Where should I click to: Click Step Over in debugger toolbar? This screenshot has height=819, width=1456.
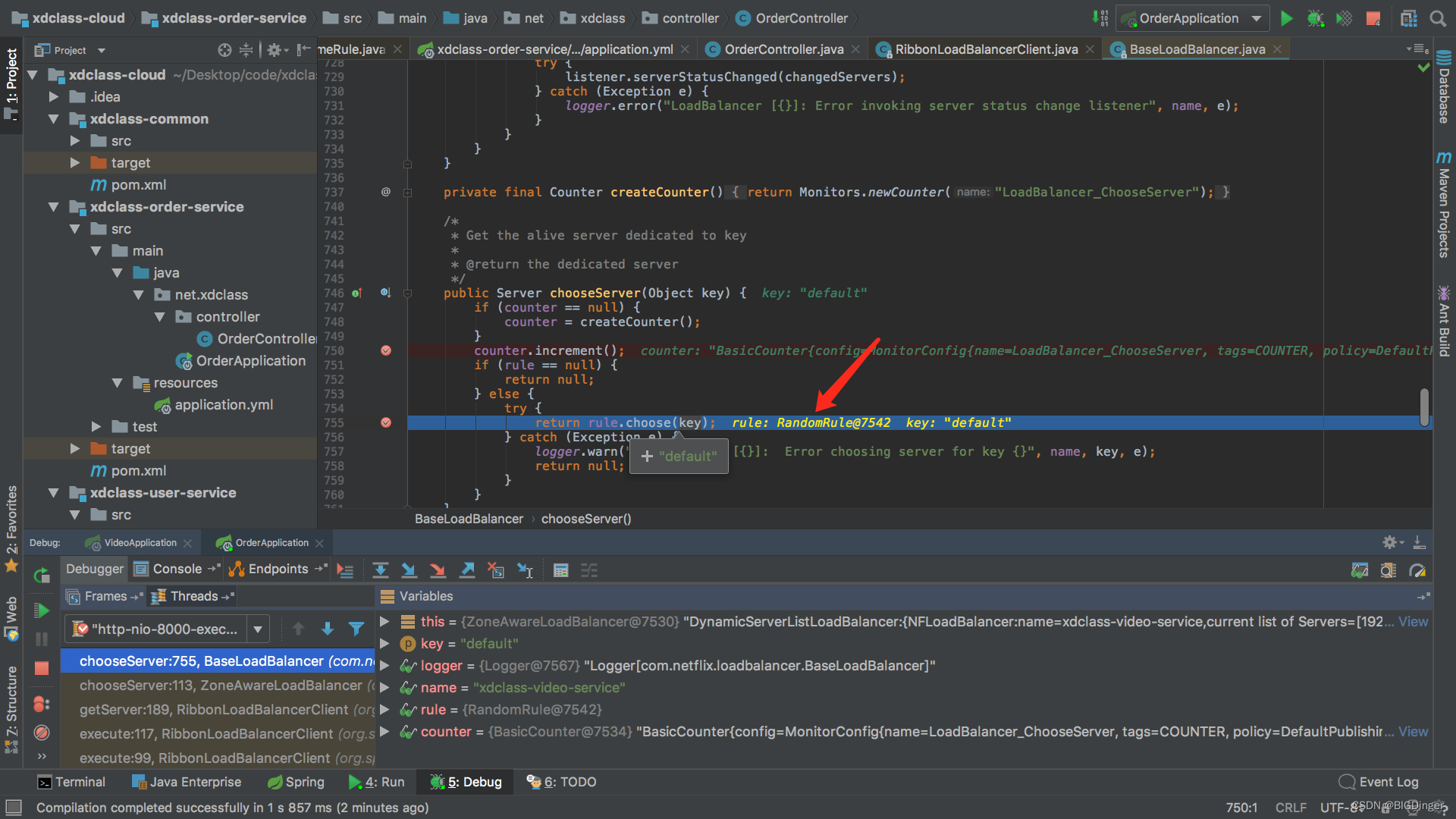tap(381, 570)
